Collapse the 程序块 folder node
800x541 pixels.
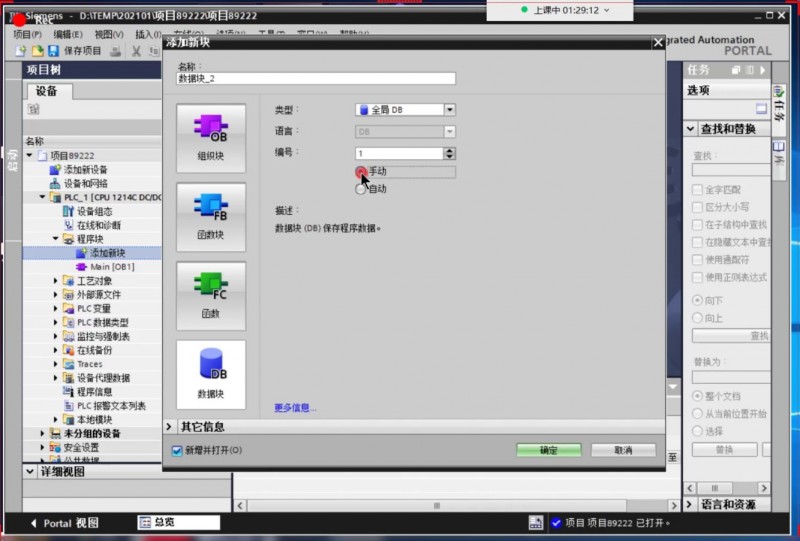click(56, 239)
